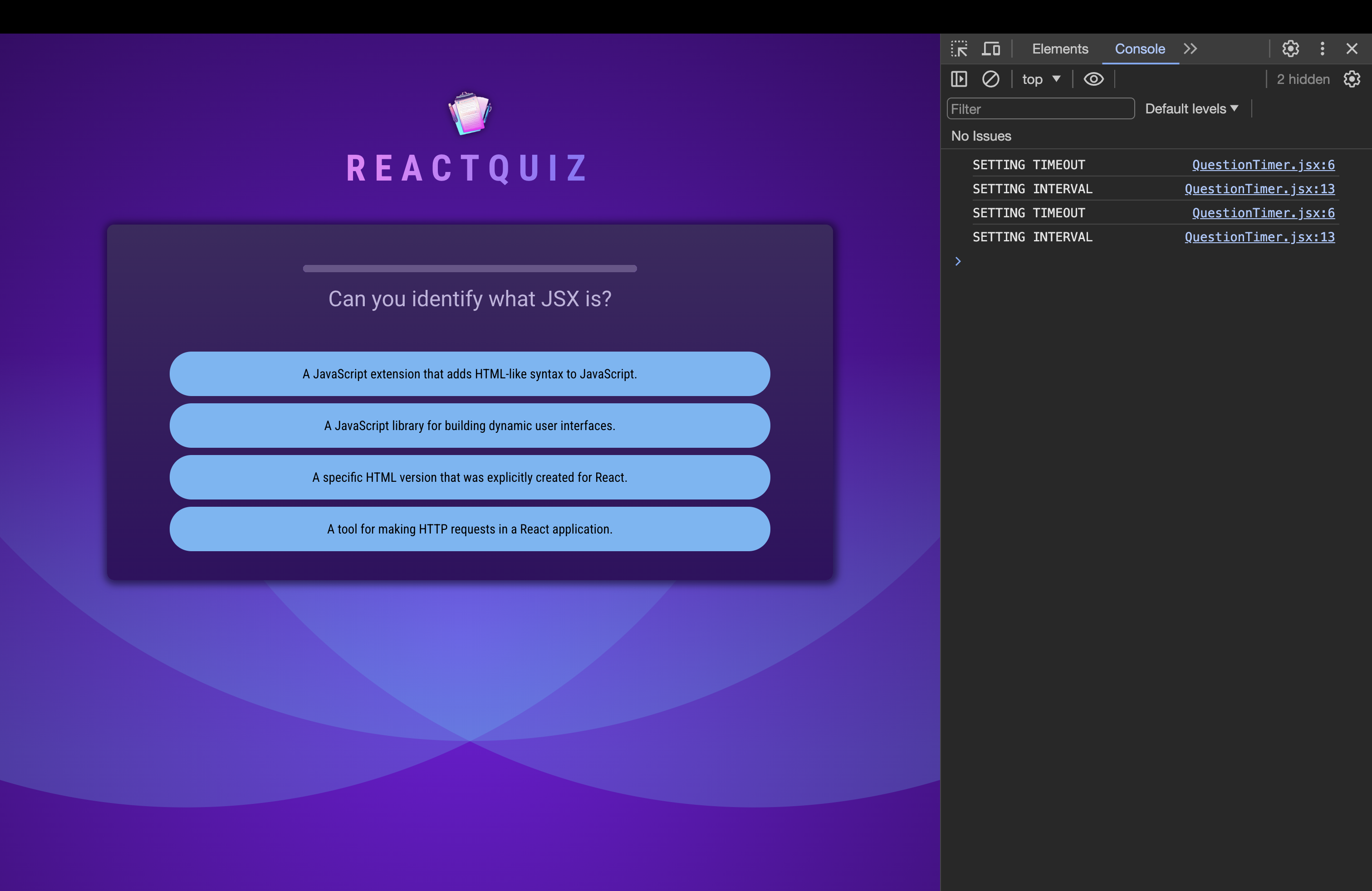Pick the HTTP requests tool answer
The height and width of the screenshot is (891, 1372).
tap(469, 529)
